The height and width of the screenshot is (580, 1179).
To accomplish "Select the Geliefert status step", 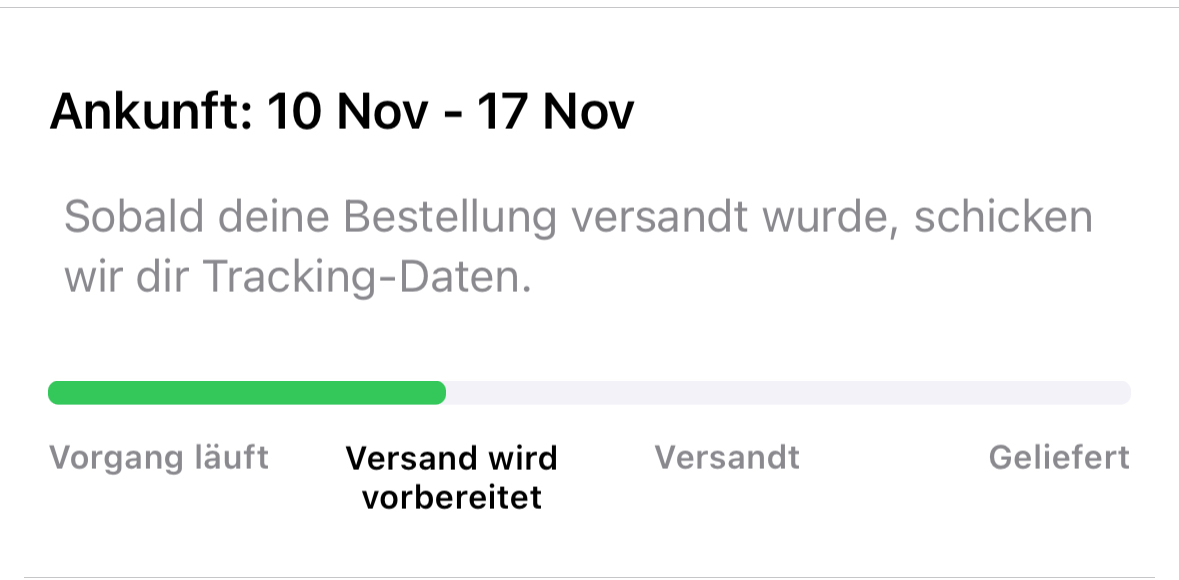I will point(1059,457).
